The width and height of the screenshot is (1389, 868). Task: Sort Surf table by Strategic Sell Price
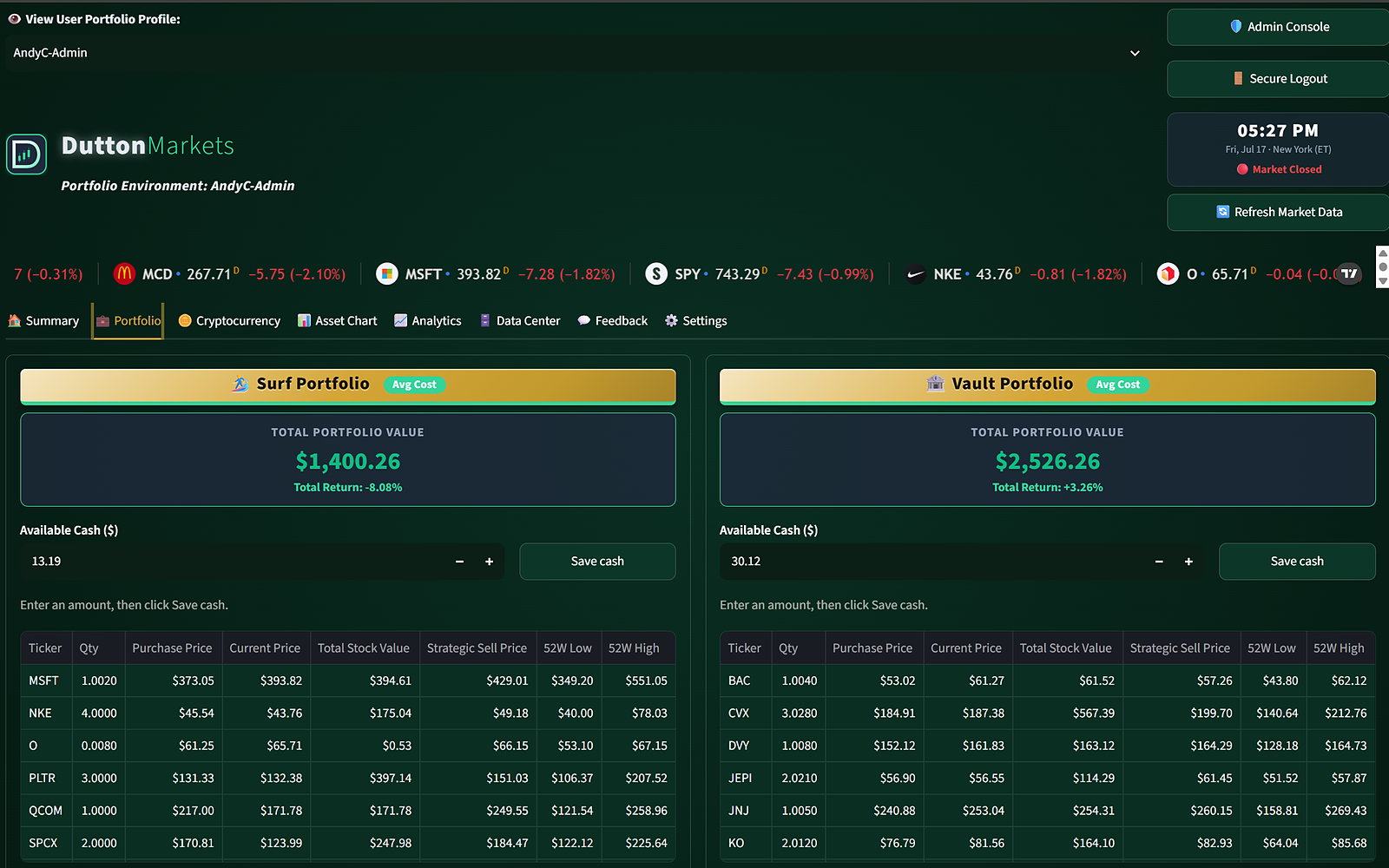[x=477, y=648]
